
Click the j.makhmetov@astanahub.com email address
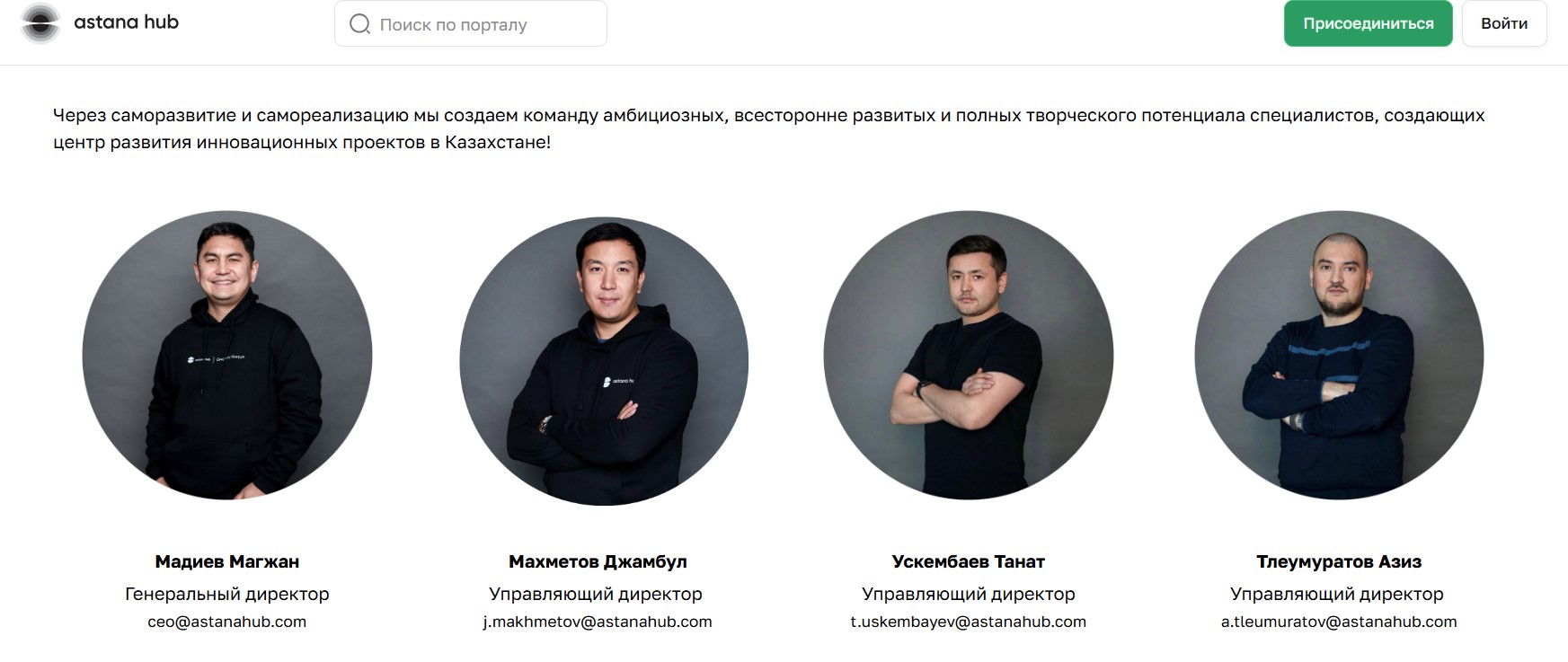(x=598, y=622)
